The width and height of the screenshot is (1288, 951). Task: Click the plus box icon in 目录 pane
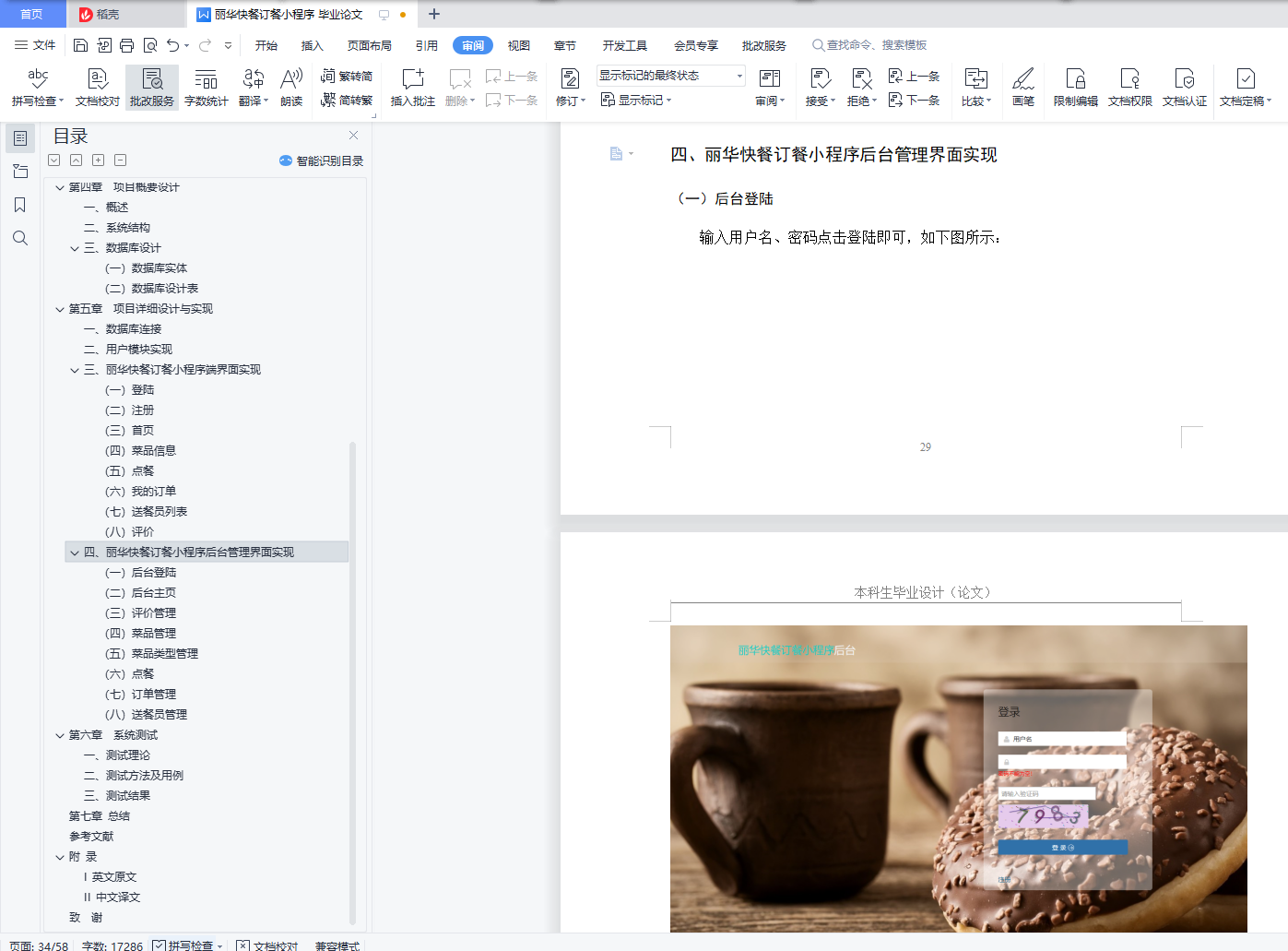coord(99,160)
